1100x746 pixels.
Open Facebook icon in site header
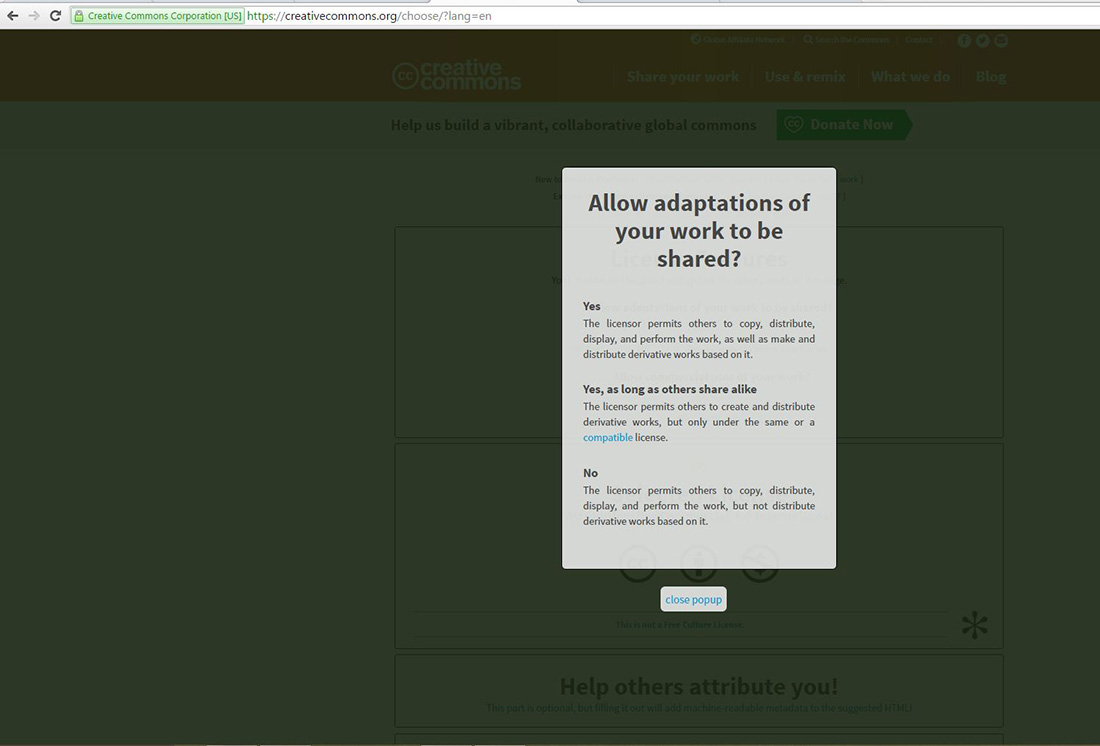(965, 41)
